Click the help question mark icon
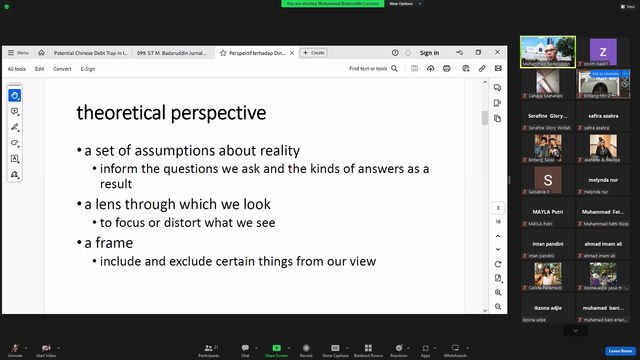This screenshot has height=360, width=640. tap(395, 53)
